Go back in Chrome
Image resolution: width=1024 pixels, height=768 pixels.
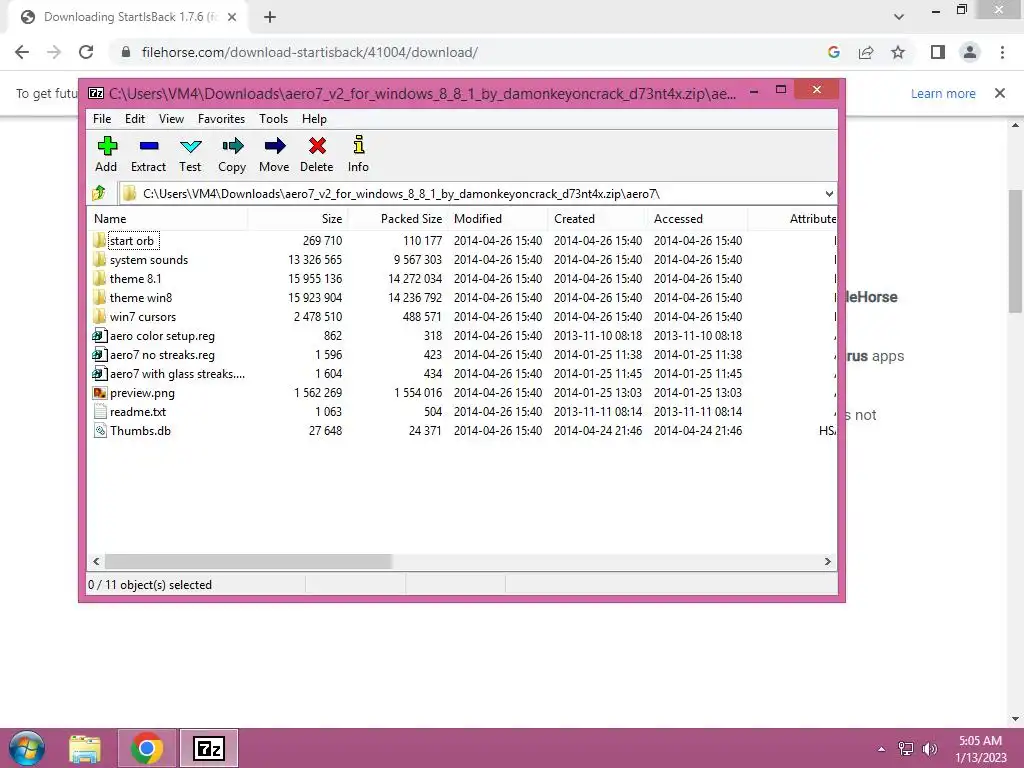(22, 52)
